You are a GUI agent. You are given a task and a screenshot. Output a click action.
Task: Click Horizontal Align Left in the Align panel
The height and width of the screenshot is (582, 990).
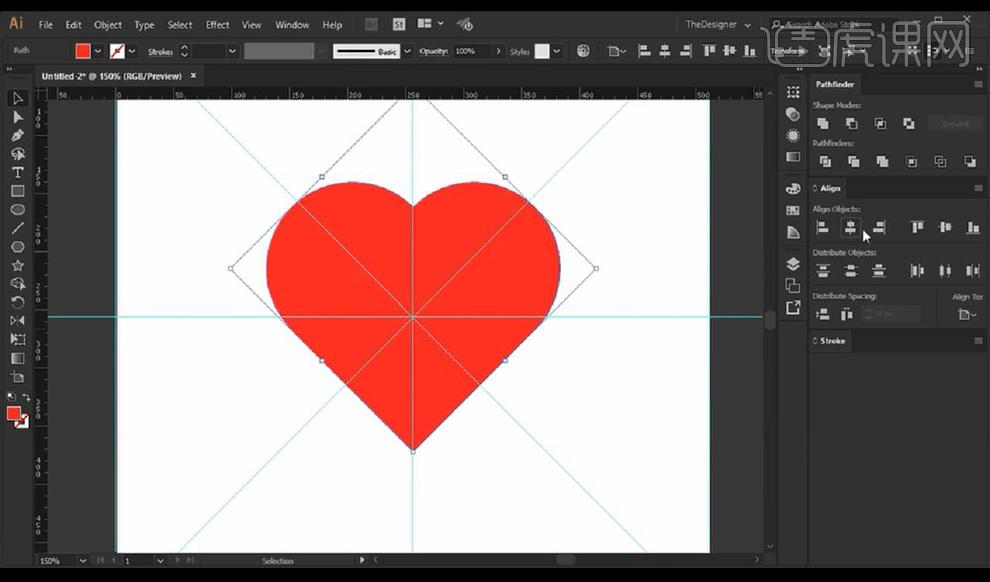(823, 228)
